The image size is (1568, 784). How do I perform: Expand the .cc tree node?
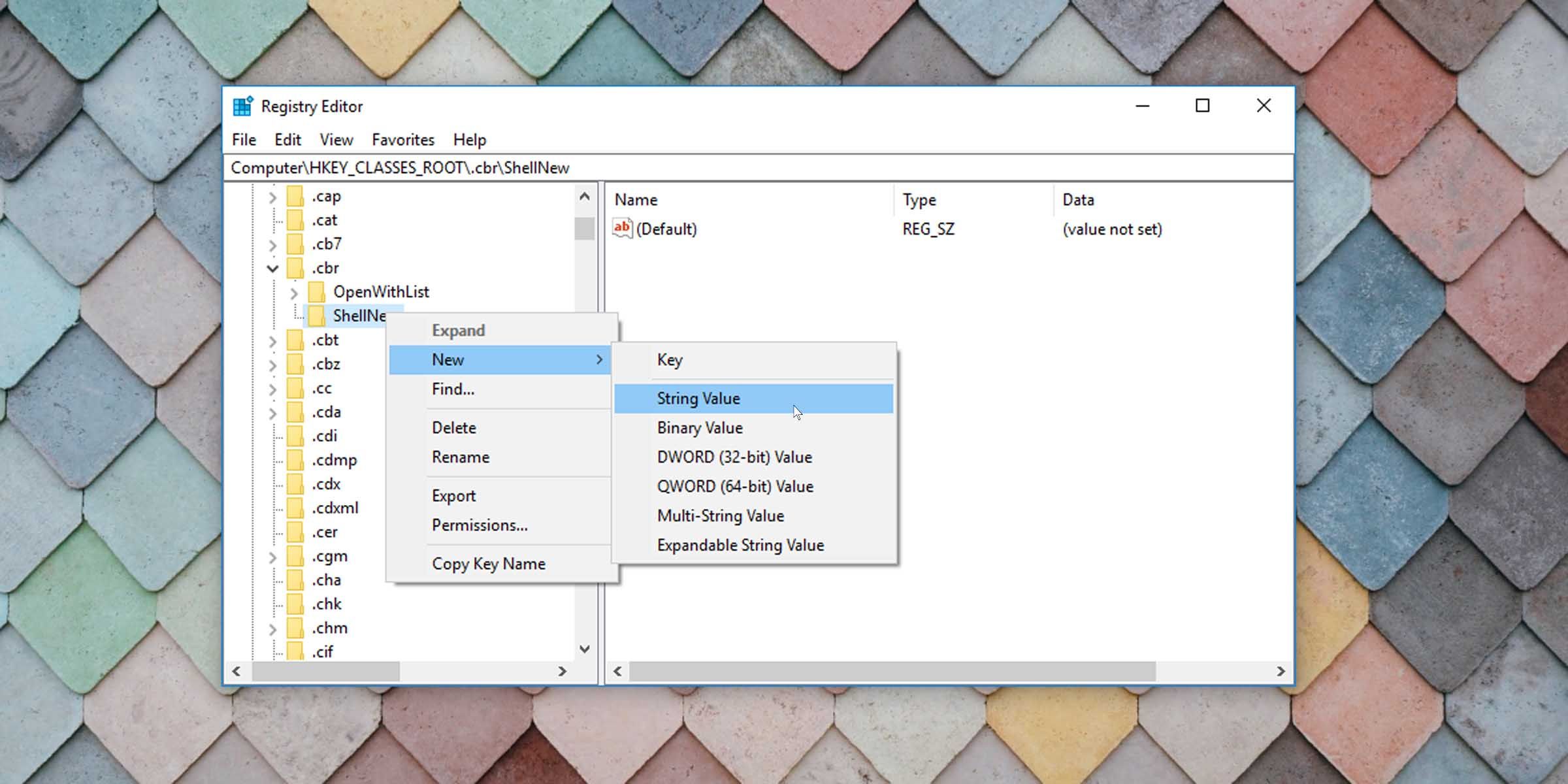point(272,389)
